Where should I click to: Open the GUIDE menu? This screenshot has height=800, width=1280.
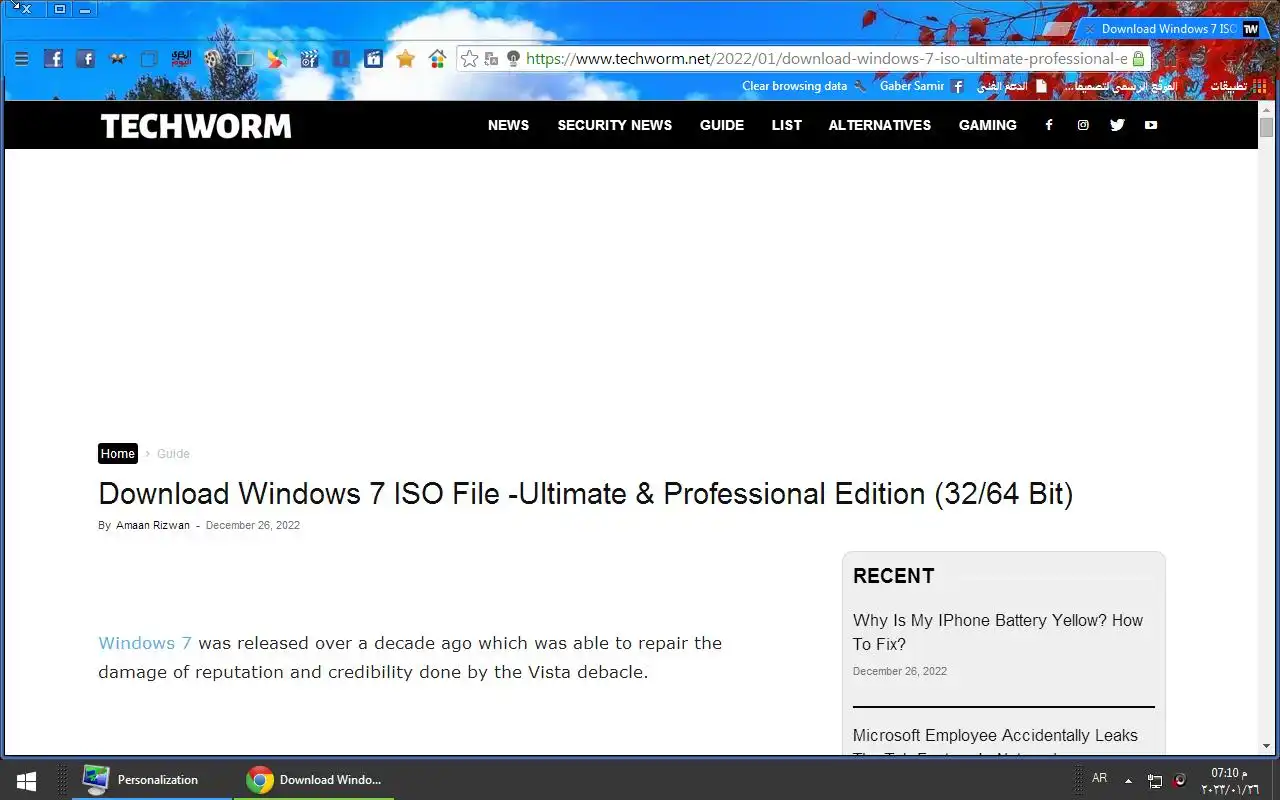(722, 125)
